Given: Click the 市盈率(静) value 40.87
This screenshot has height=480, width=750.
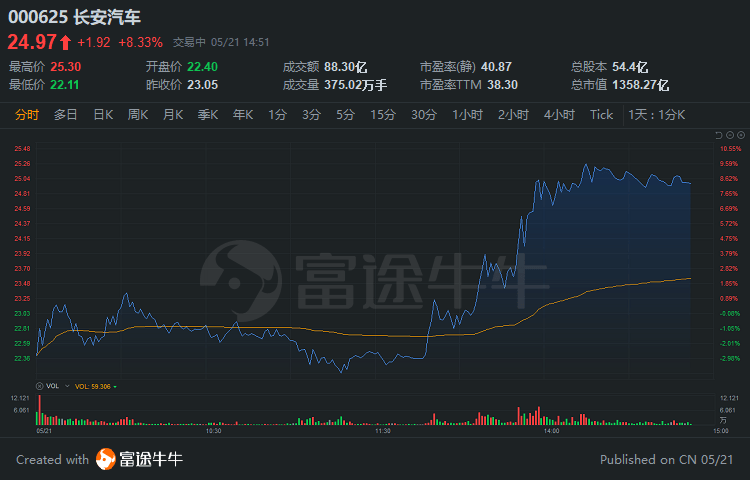Looking at the screenshot, I should tap(496, 66).
